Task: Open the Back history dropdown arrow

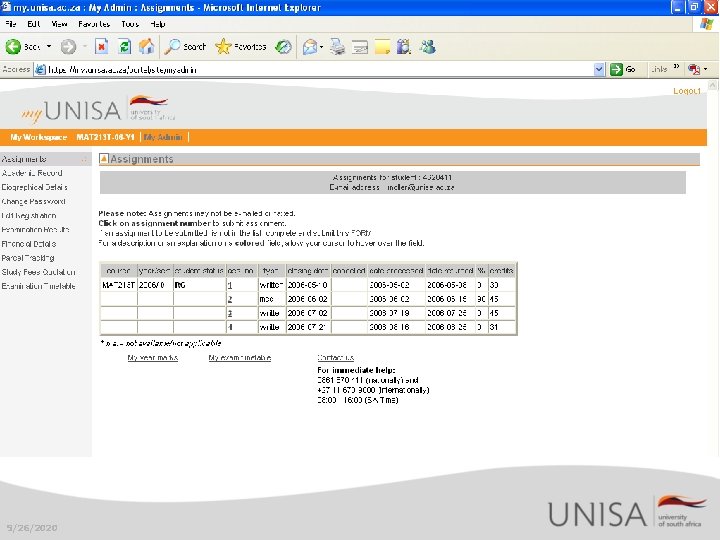Action: click(49, 46)
